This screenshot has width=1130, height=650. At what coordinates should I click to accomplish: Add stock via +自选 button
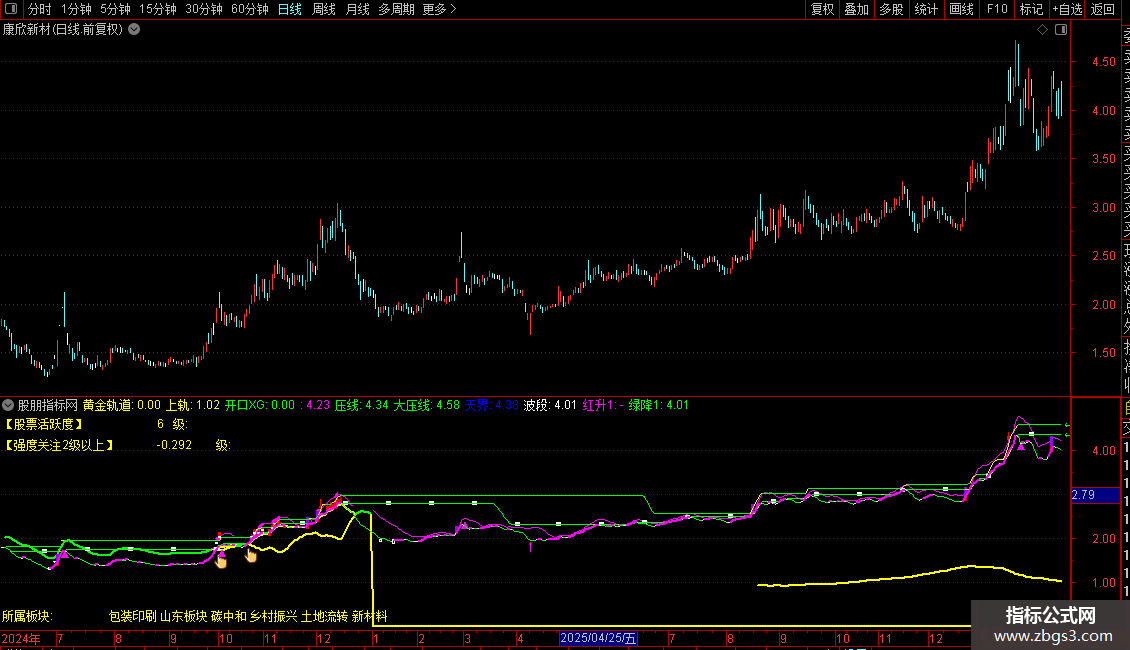(x=1067, y=9)
